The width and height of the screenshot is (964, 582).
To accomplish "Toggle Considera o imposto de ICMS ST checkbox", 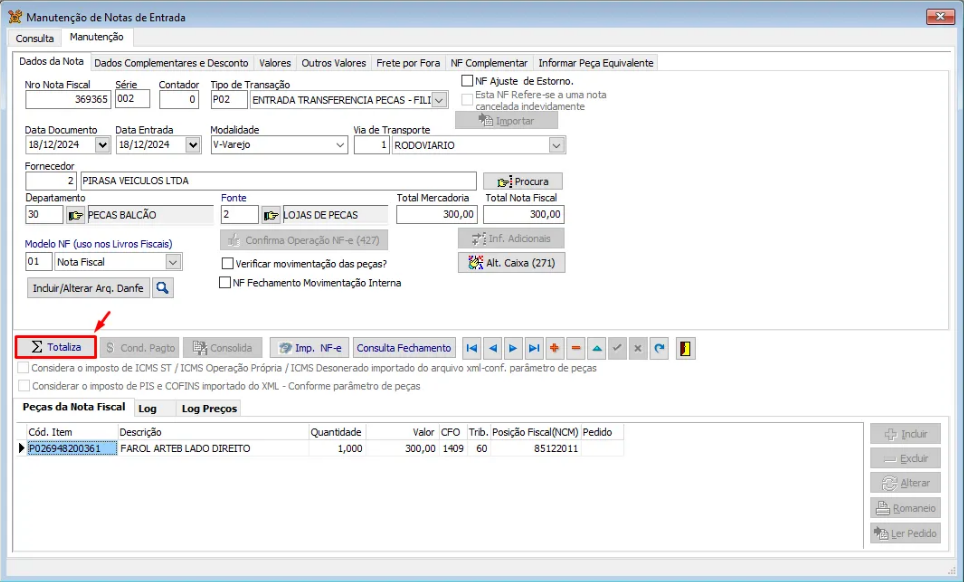I will (x=23, y=368).
